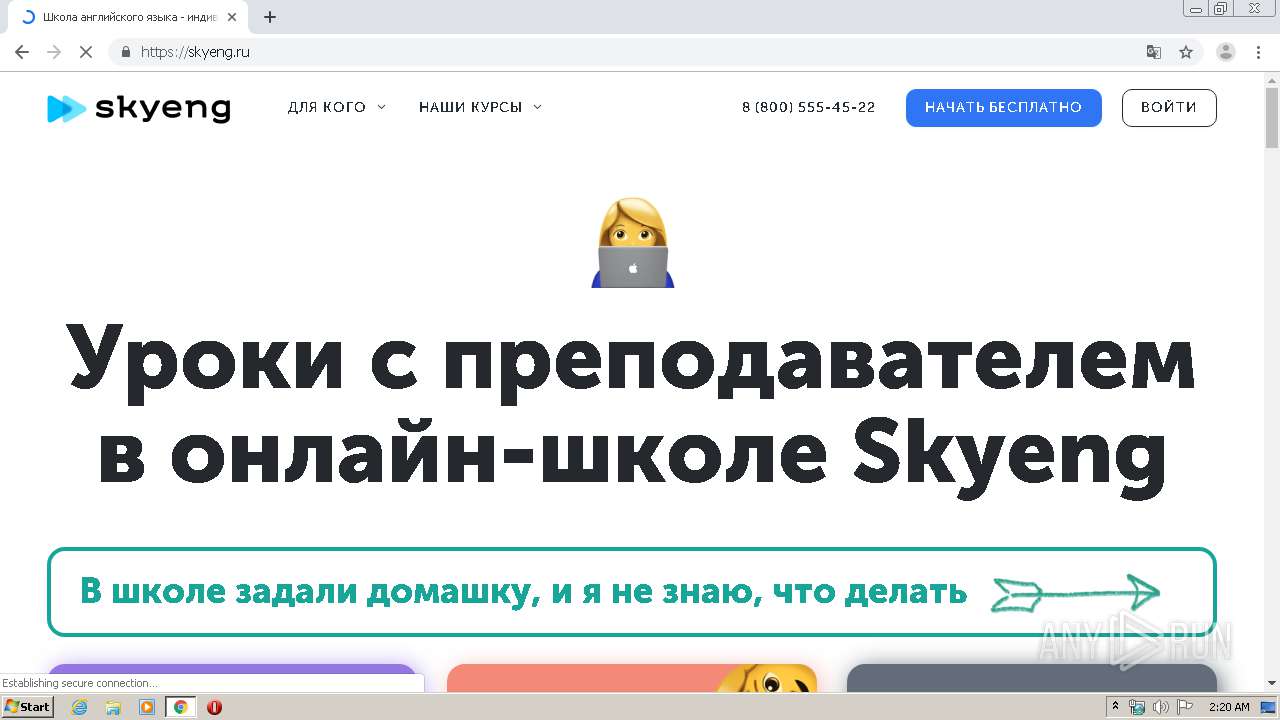Click the lock icon in address bar
Viewport: 1280px width, 720px height.
125,52
